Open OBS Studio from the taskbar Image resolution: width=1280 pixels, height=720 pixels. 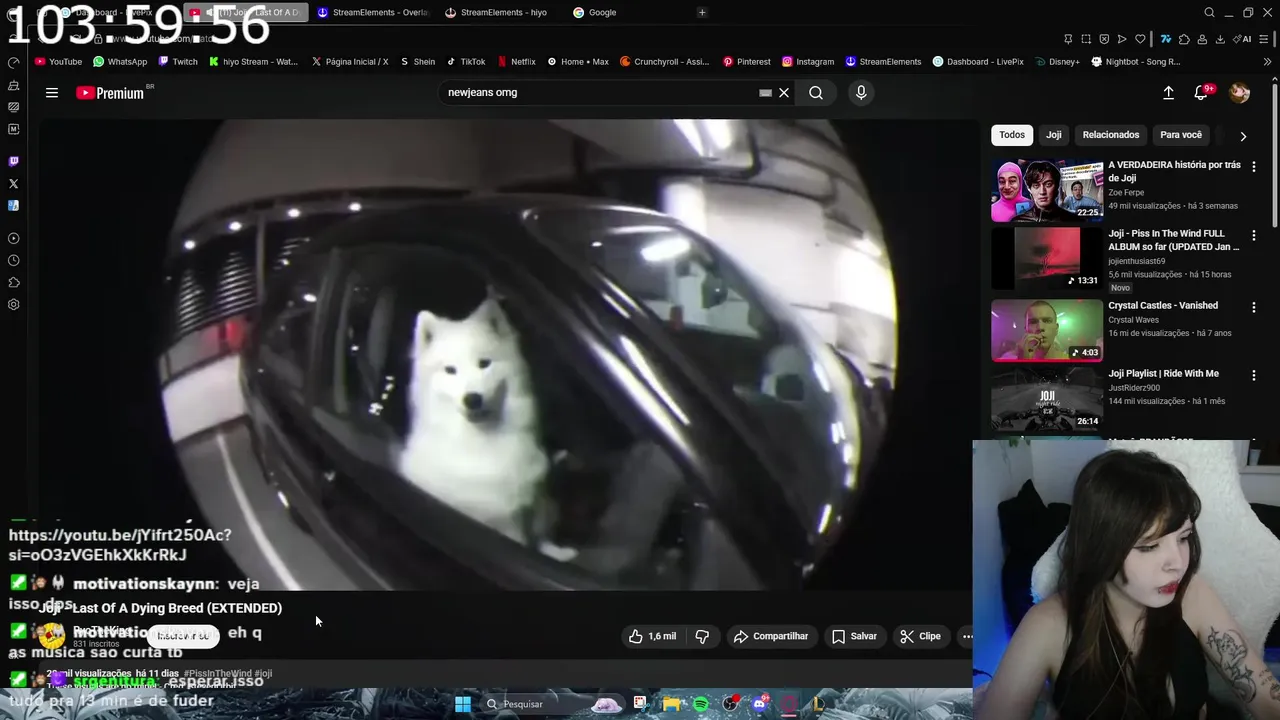(x=731, y=704)
